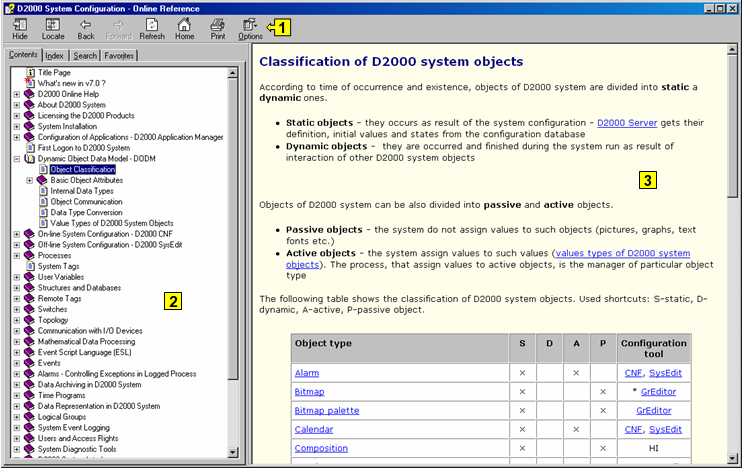The width and height of the screenshot is (743, 469).
Task: Collapse the Dynamic Object Data Model node
Action: (x=17, y=159)
